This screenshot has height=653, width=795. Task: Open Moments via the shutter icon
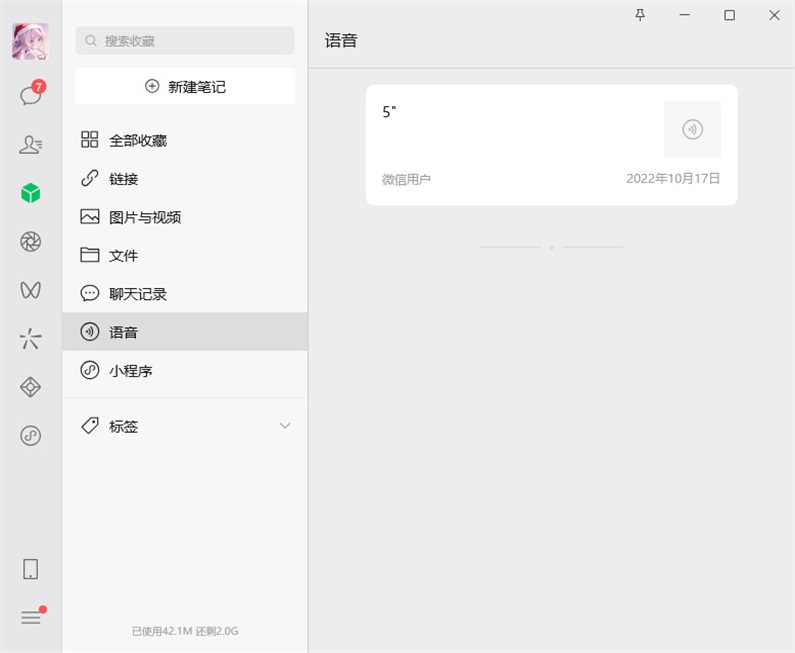(31, 241)
